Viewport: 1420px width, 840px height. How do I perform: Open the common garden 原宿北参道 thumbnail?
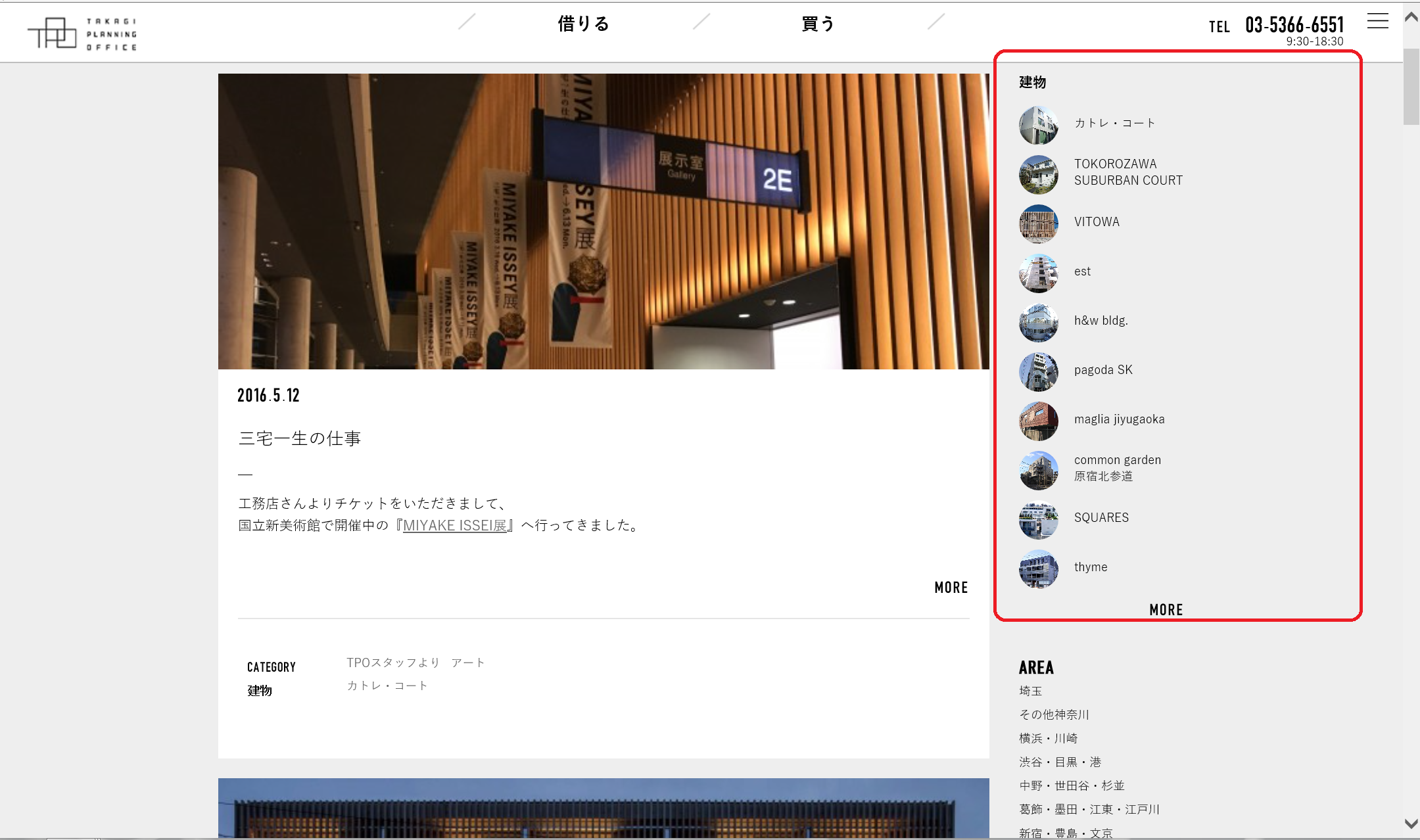pos(1039,470)
